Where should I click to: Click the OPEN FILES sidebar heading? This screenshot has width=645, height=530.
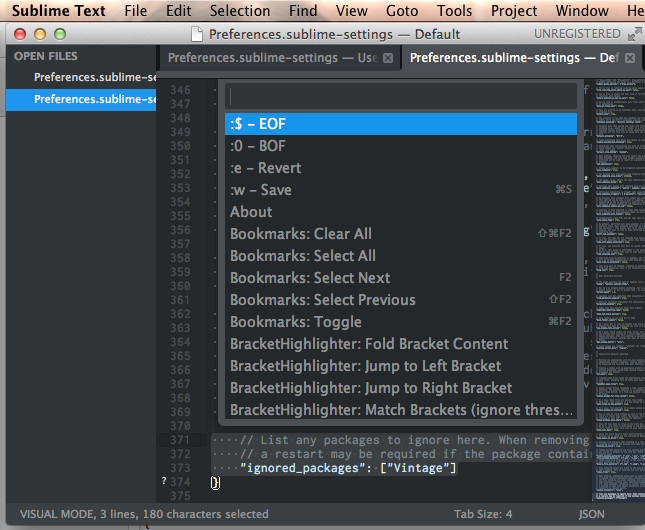click(46, 56)
